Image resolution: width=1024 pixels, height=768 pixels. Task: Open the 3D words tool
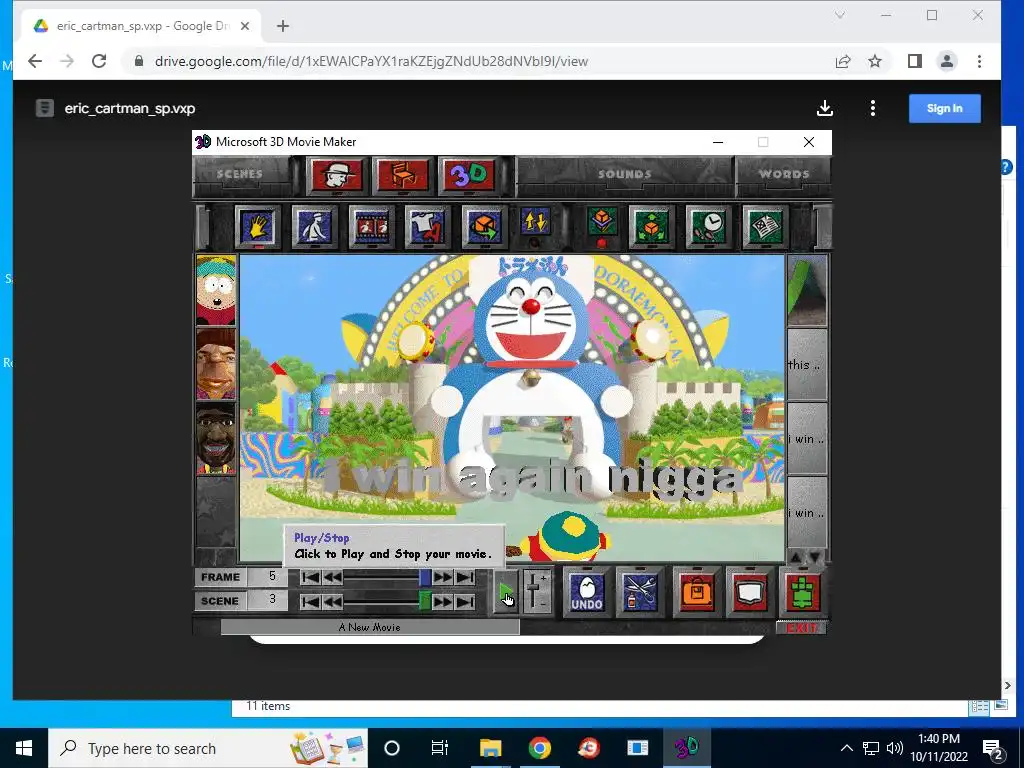click(469, 175)
